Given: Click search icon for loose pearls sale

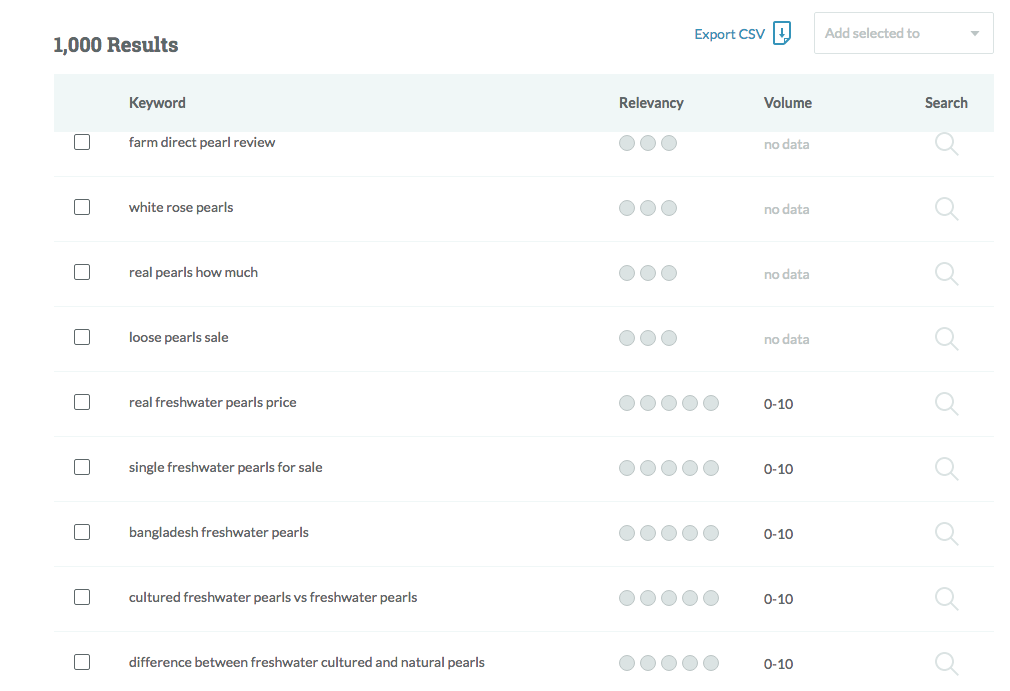Looking at the screenshot, I should point(946,339).
